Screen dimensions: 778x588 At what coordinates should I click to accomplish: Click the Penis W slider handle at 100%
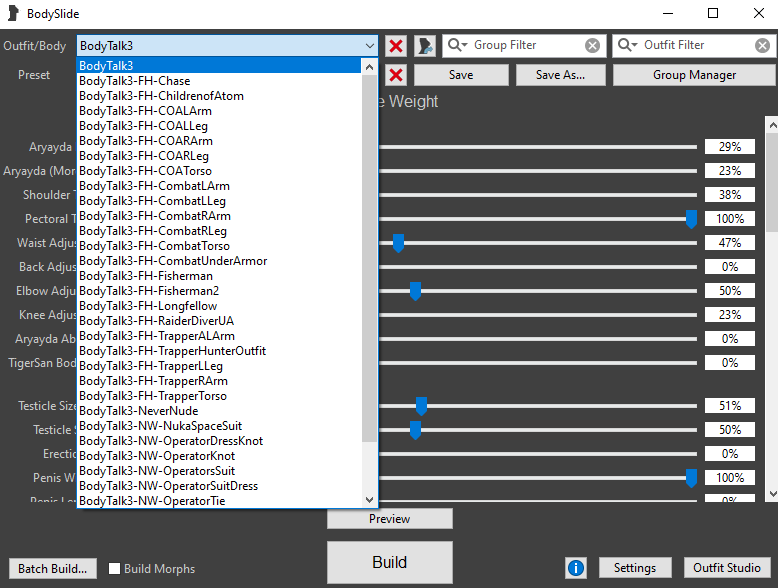[x=691, y=478]
